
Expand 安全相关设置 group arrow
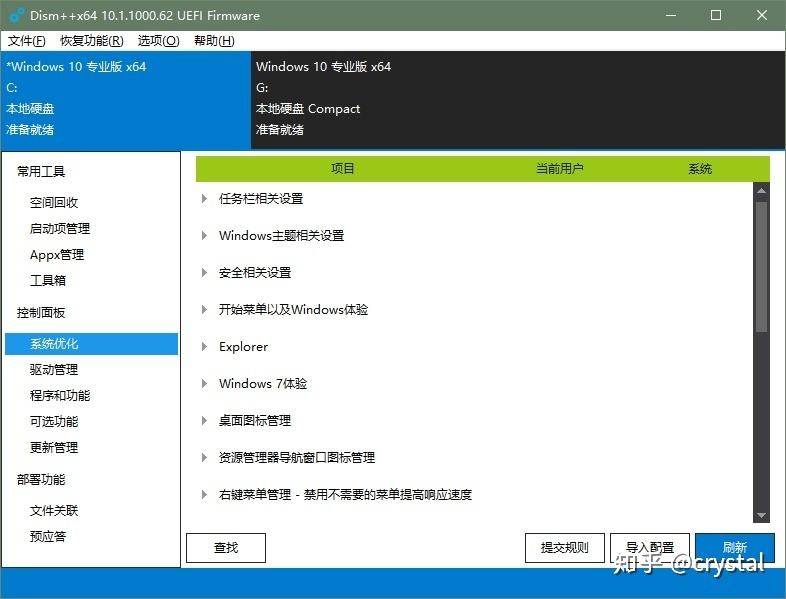pos(204,273)
